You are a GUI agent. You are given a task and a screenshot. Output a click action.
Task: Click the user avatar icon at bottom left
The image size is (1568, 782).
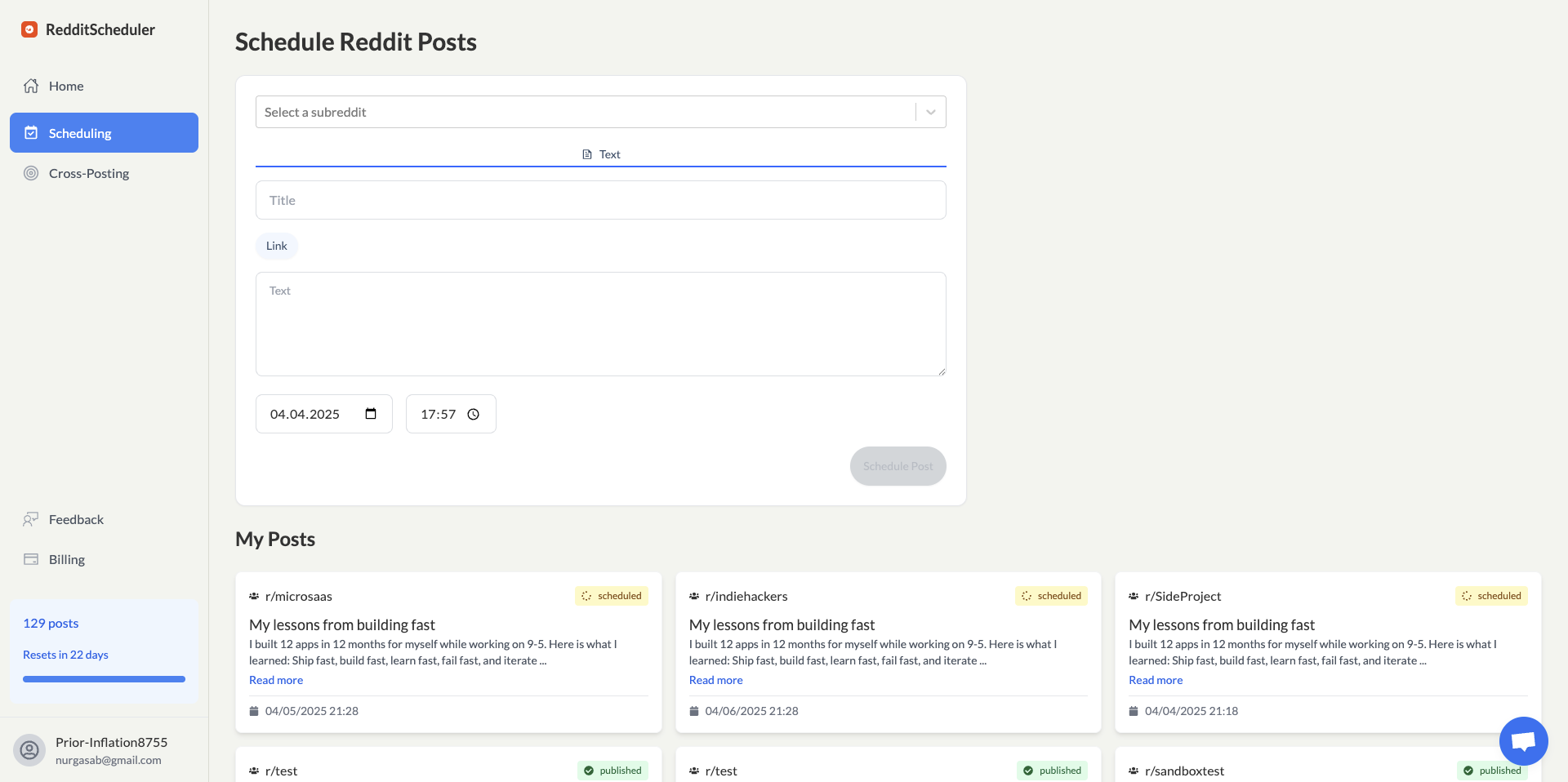pyautogui.click(x=29, y=749)
